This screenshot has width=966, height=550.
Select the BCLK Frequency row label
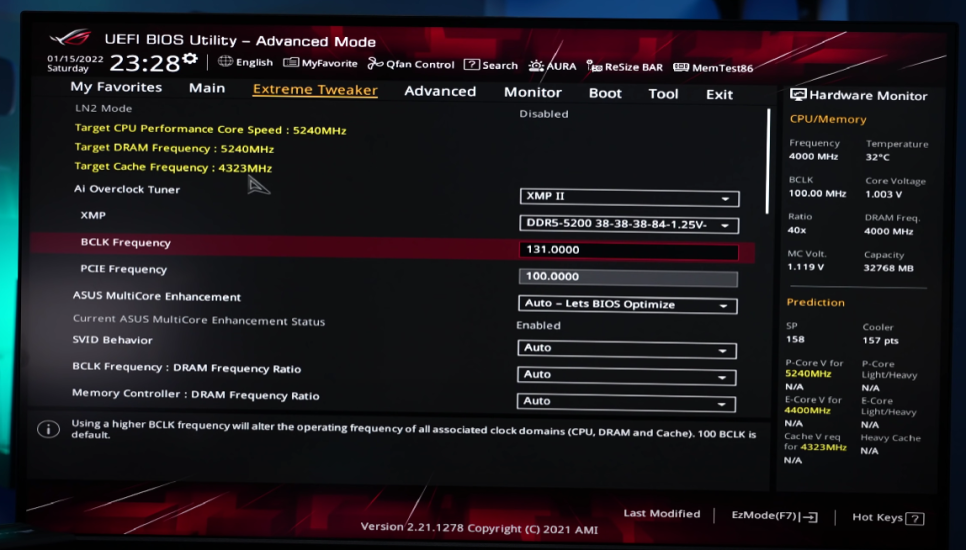(x=125, y=242)
